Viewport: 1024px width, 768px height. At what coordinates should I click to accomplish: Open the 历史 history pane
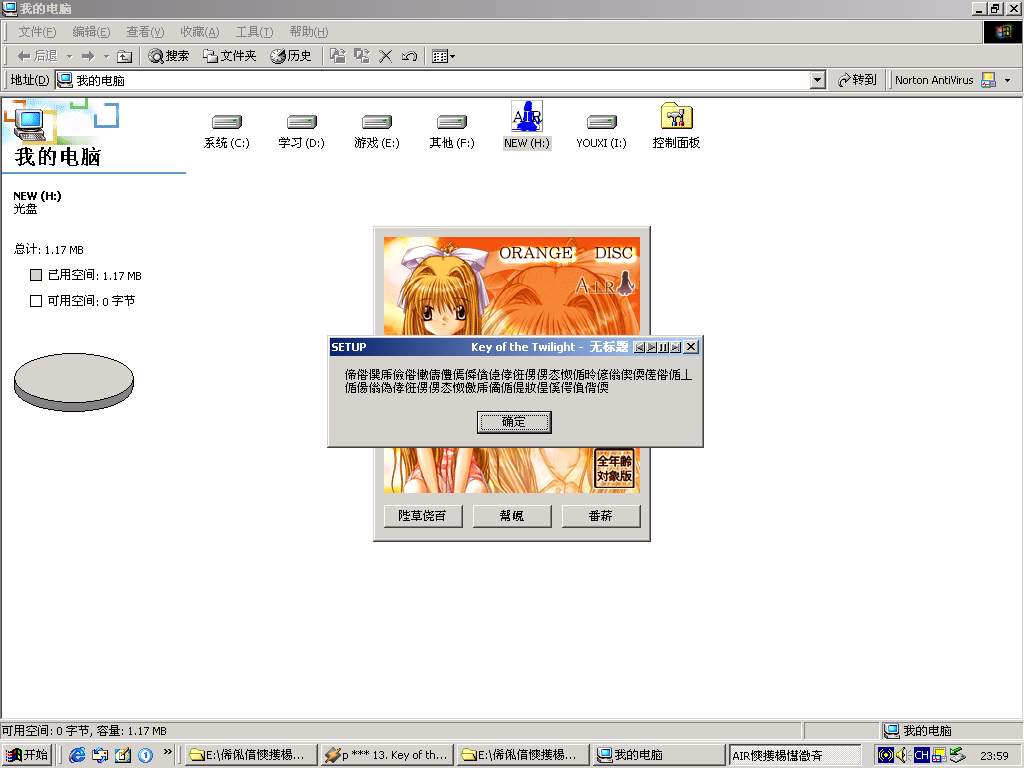coord(291,56)
